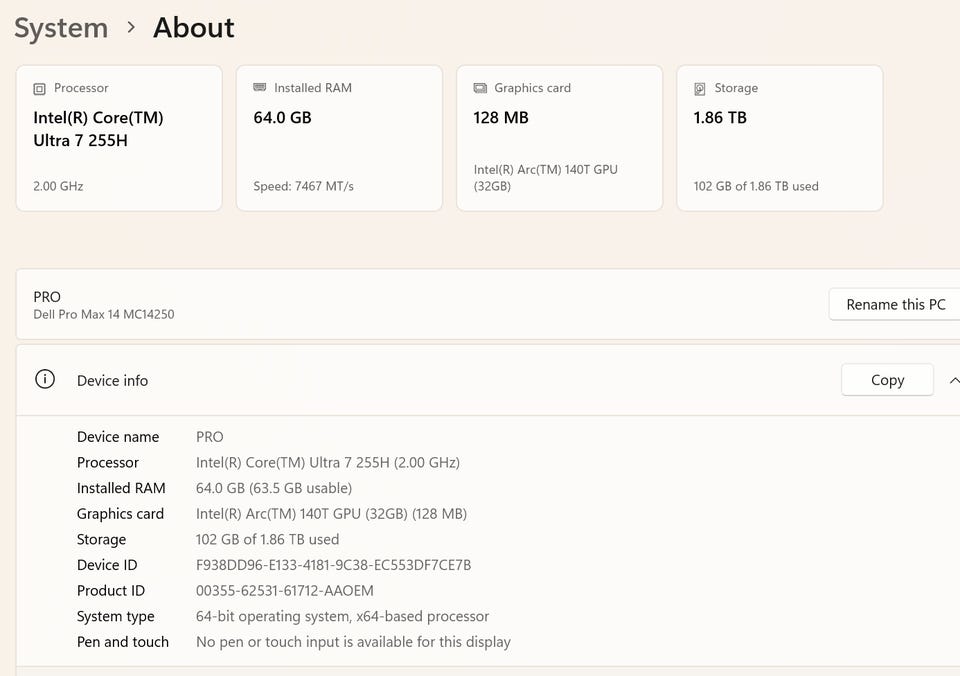This screenshot has width=960, height=676.
Task: Select "PRO" name above the Dell model
Action: tap(47, 297)
